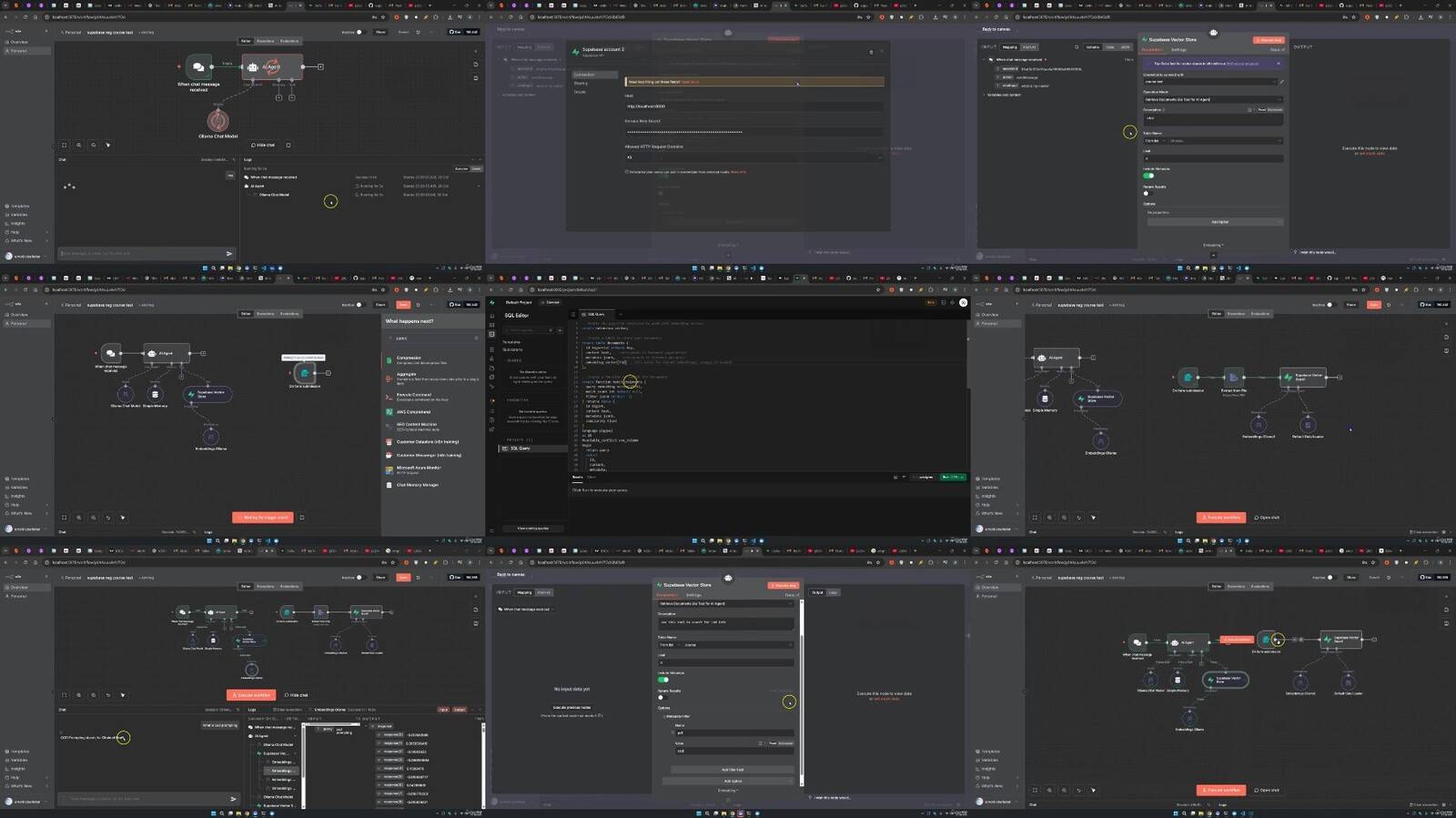Click the Add Filter Field button
This screenshot has height=818, width=1456.
pos(732,770)
